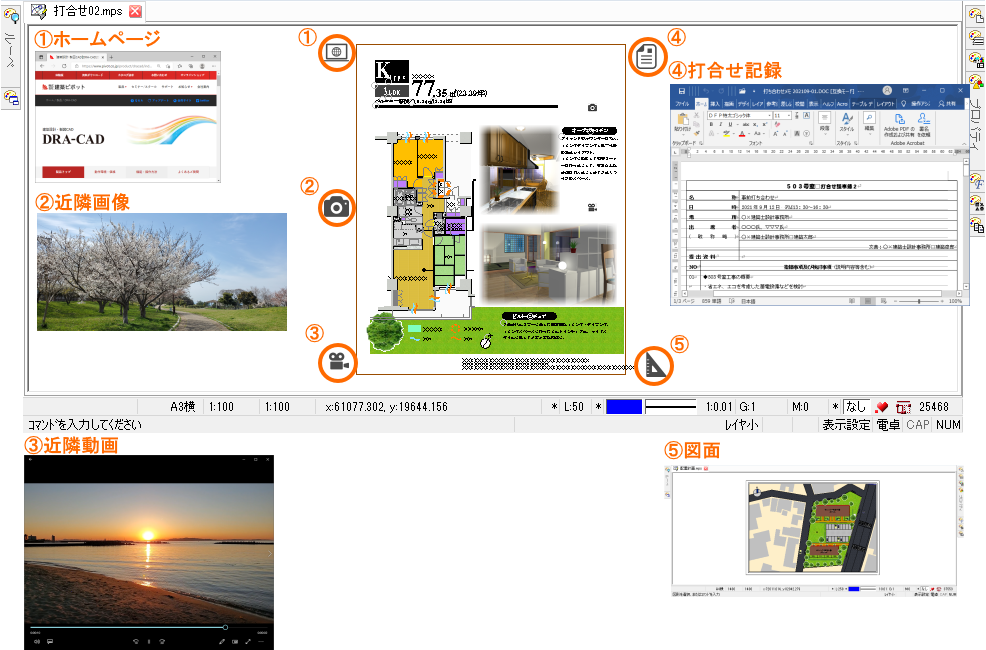
Task: Click the command input line
Action: 269,425
